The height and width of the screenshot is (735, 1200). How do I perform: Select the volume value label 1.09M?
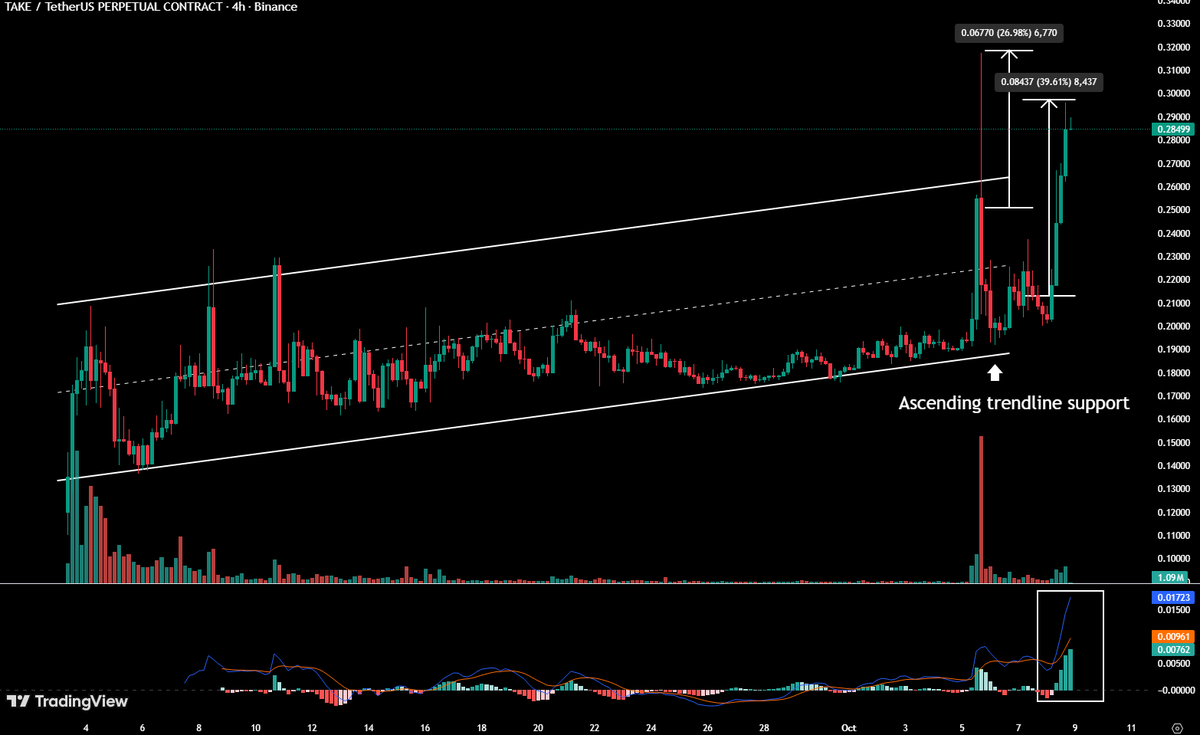1172,578
